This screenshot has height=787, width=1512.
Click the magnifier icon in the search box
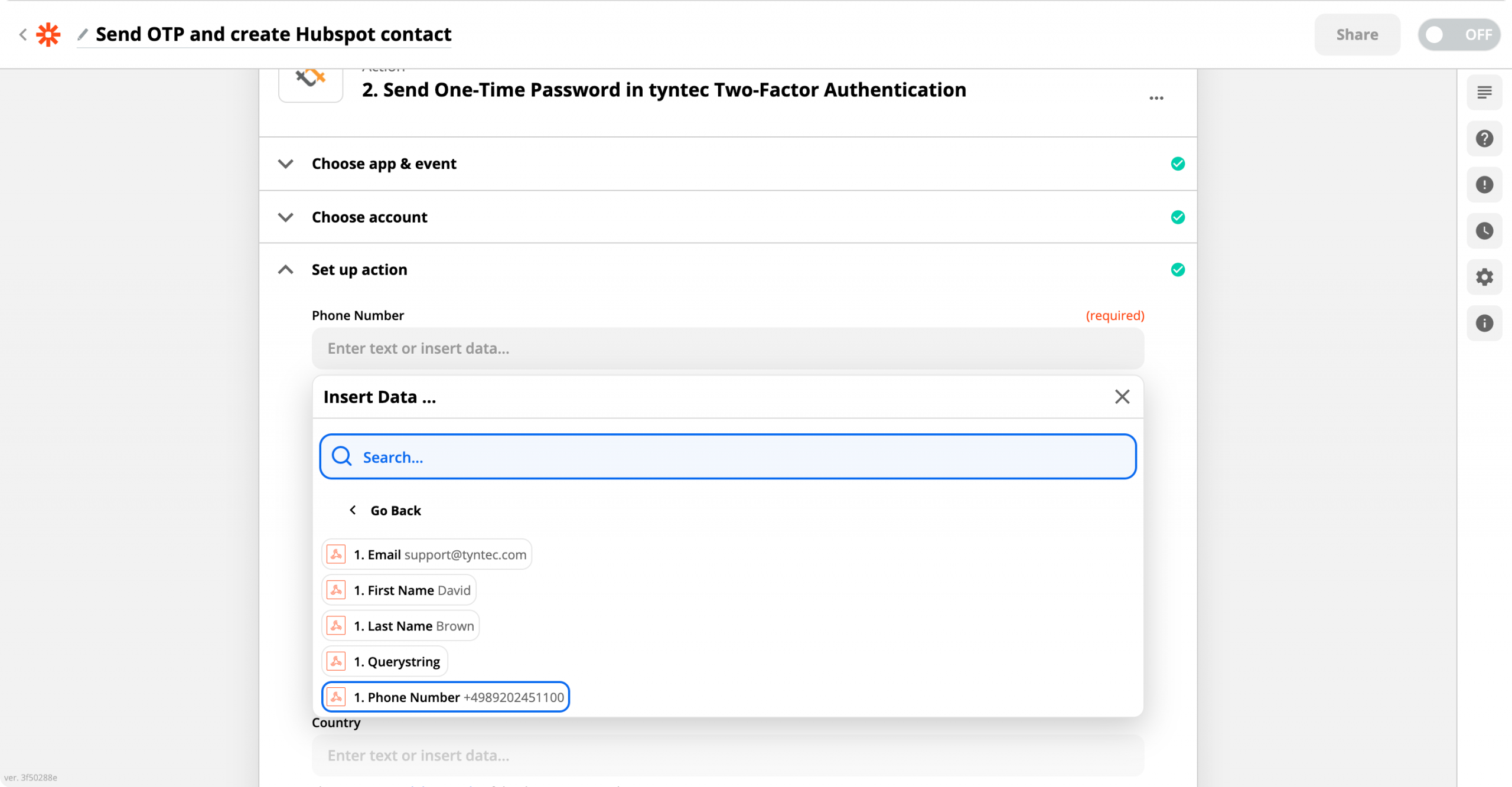tap(341, 456)
